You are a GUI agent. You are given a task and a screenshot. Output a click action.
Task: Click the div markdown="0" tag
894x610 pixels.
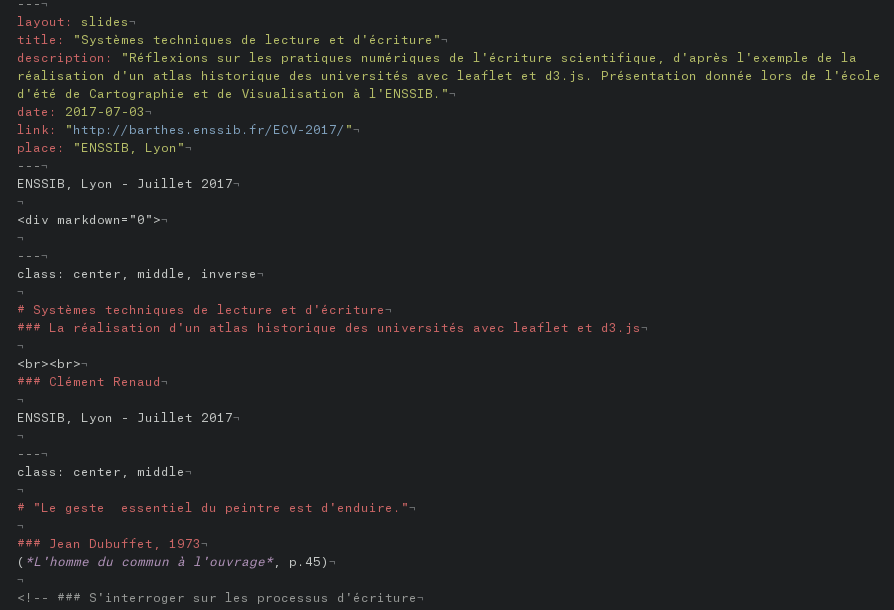click(88, 220)
